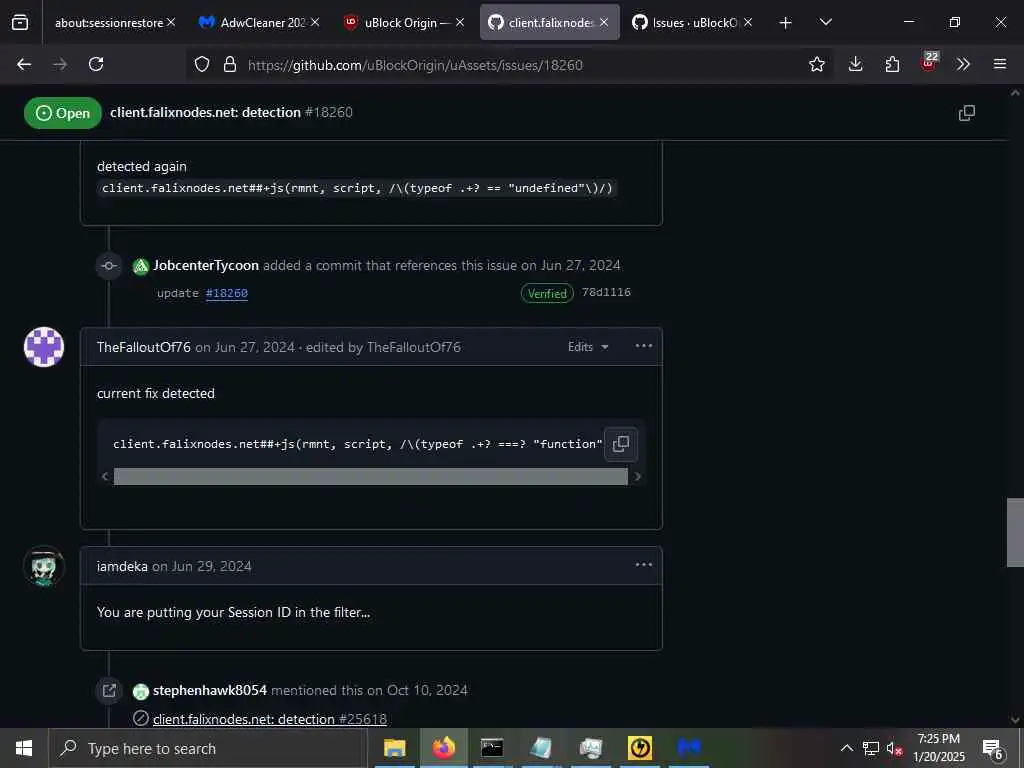Open #18260 link in commit message
Viewport: 1024px width, 768px height.
pos(227,293)
